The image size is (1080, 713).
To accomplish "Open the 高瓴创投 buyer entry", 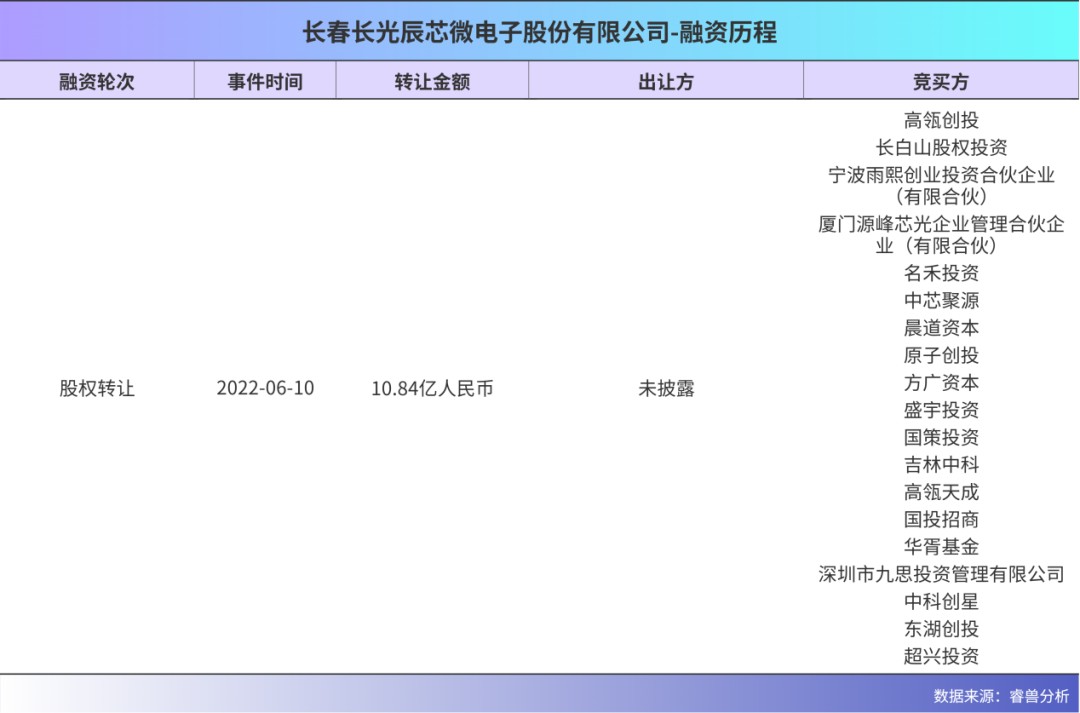I will 941,121.
